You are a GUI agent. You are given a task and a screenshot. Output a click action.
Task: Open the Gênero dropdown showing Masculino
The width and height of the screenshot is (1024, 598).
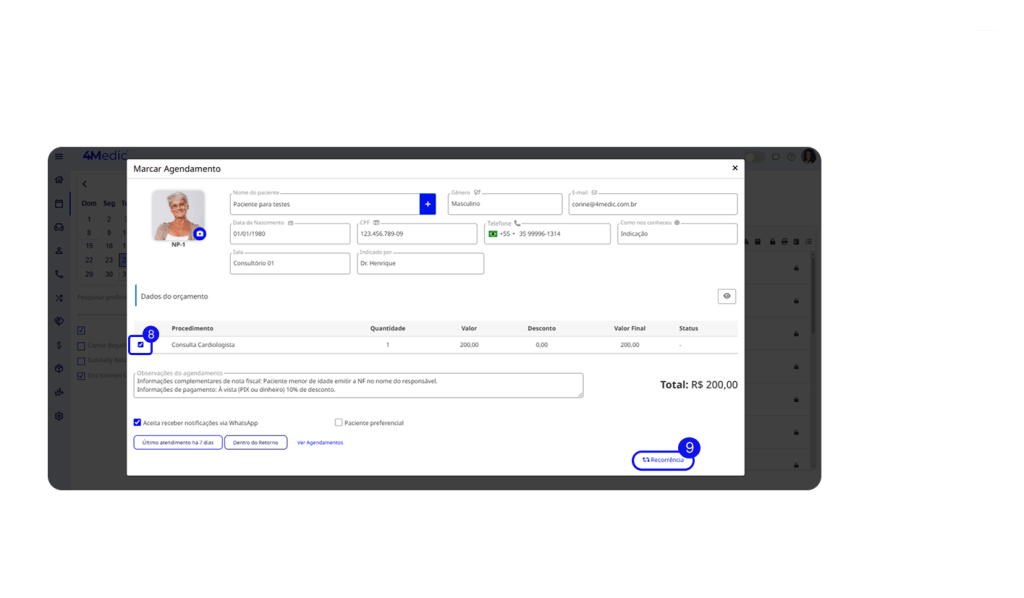click(x=504, y=204)
